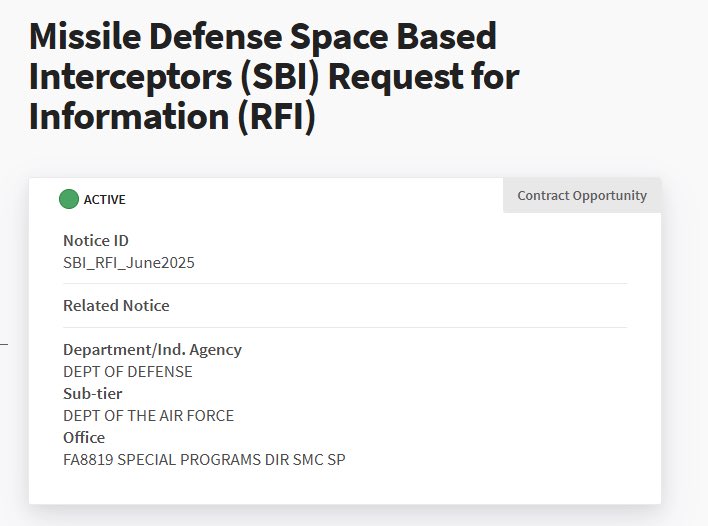The width and height of the screenshot is (708, 526).
Task: Click the Office label
Action: click(x=84, y=438)
